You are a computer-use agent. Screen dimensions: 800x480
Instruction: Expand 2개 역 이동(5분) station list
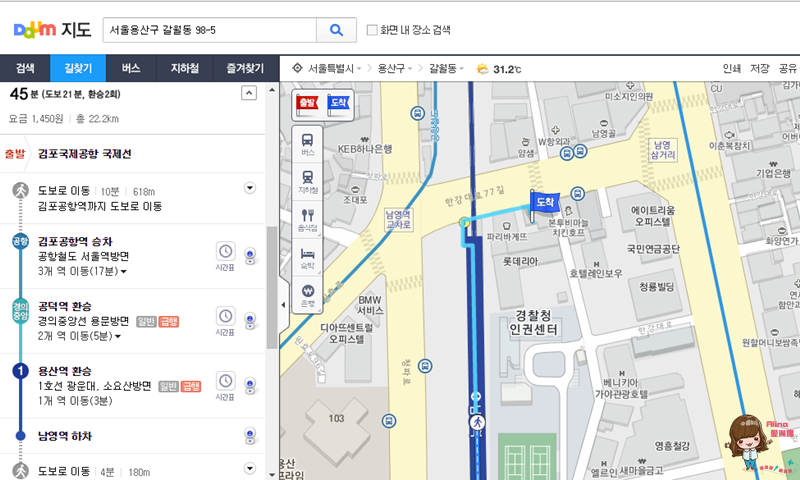coord(79,336)
